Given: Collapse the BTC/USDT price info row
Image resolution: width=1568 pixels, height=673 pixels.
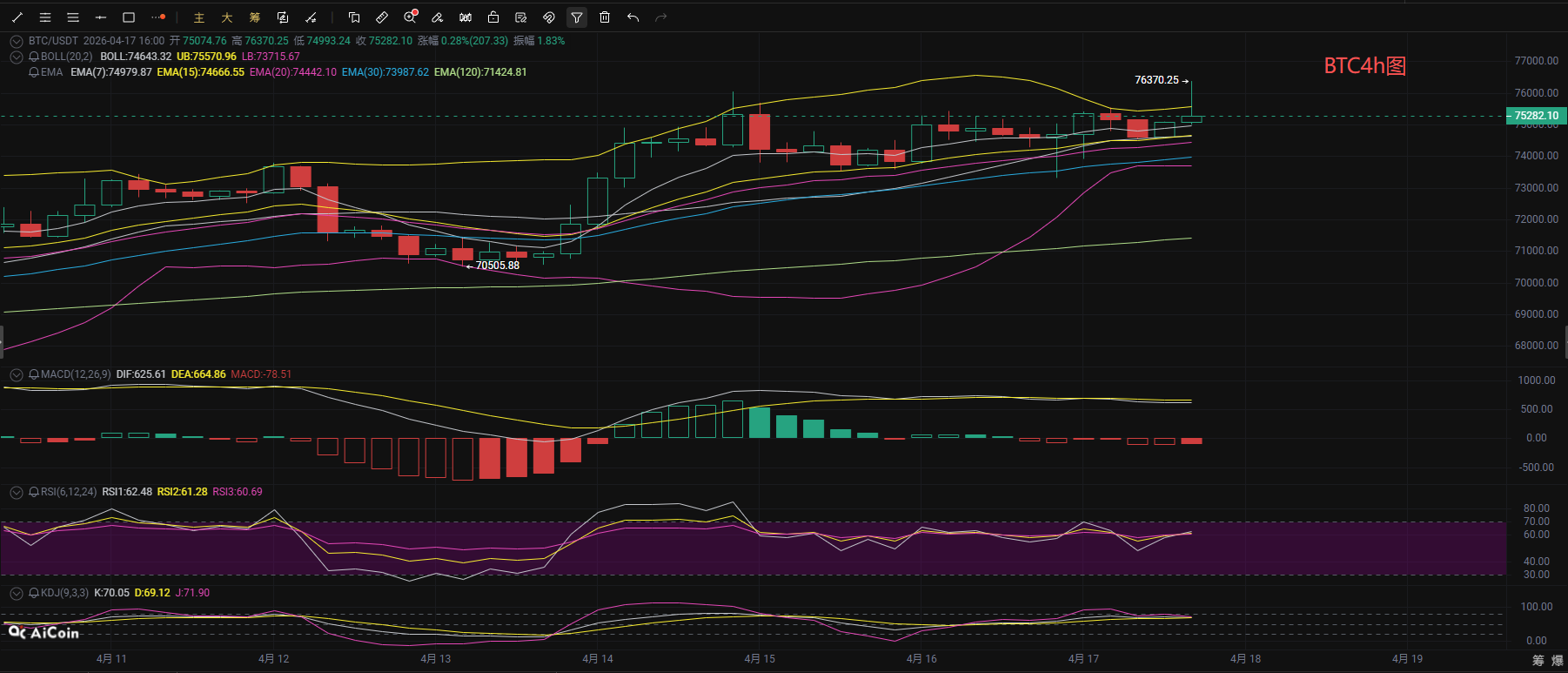Looking at the screenshot, I should click(x=16, y=41).
